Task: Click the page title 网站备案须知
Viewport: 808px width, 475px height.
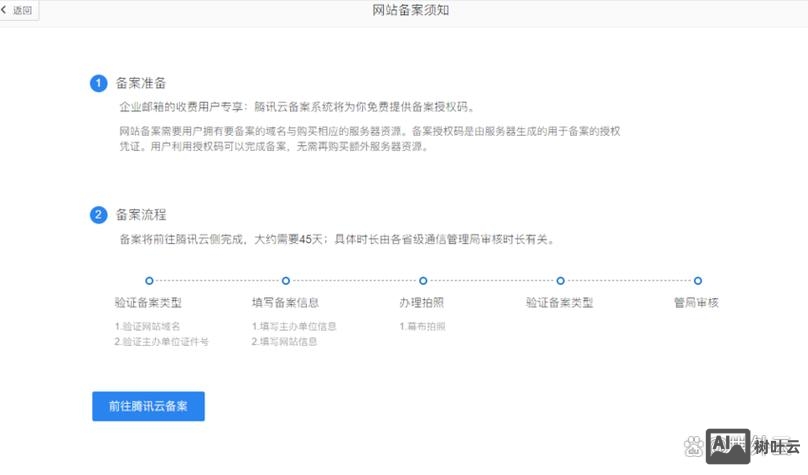Action: (411, 10)
